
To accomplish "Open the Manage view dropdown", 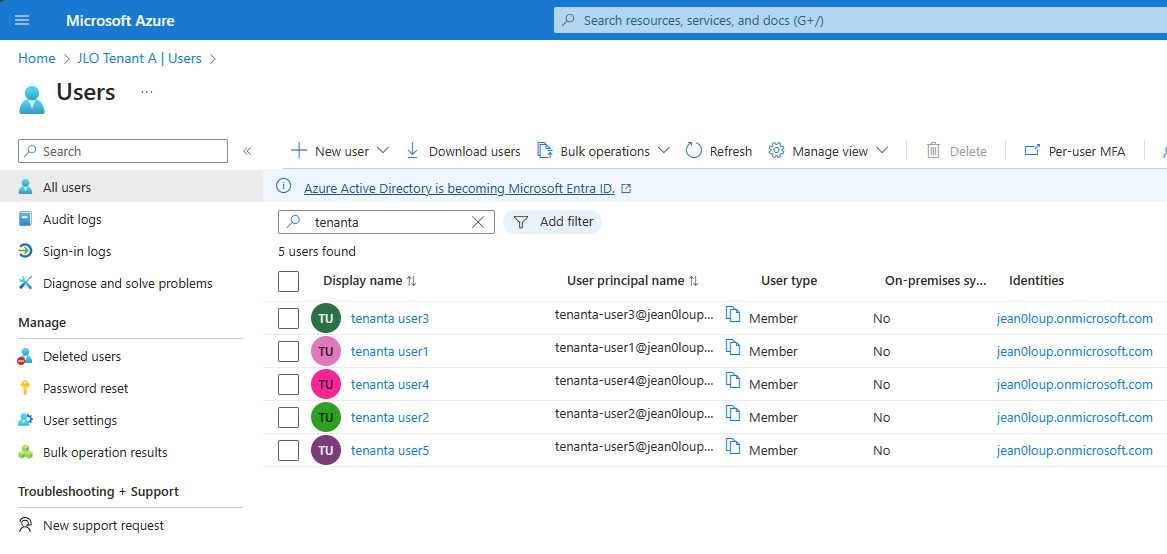I will pyautogui.click(x=828, y=151).
